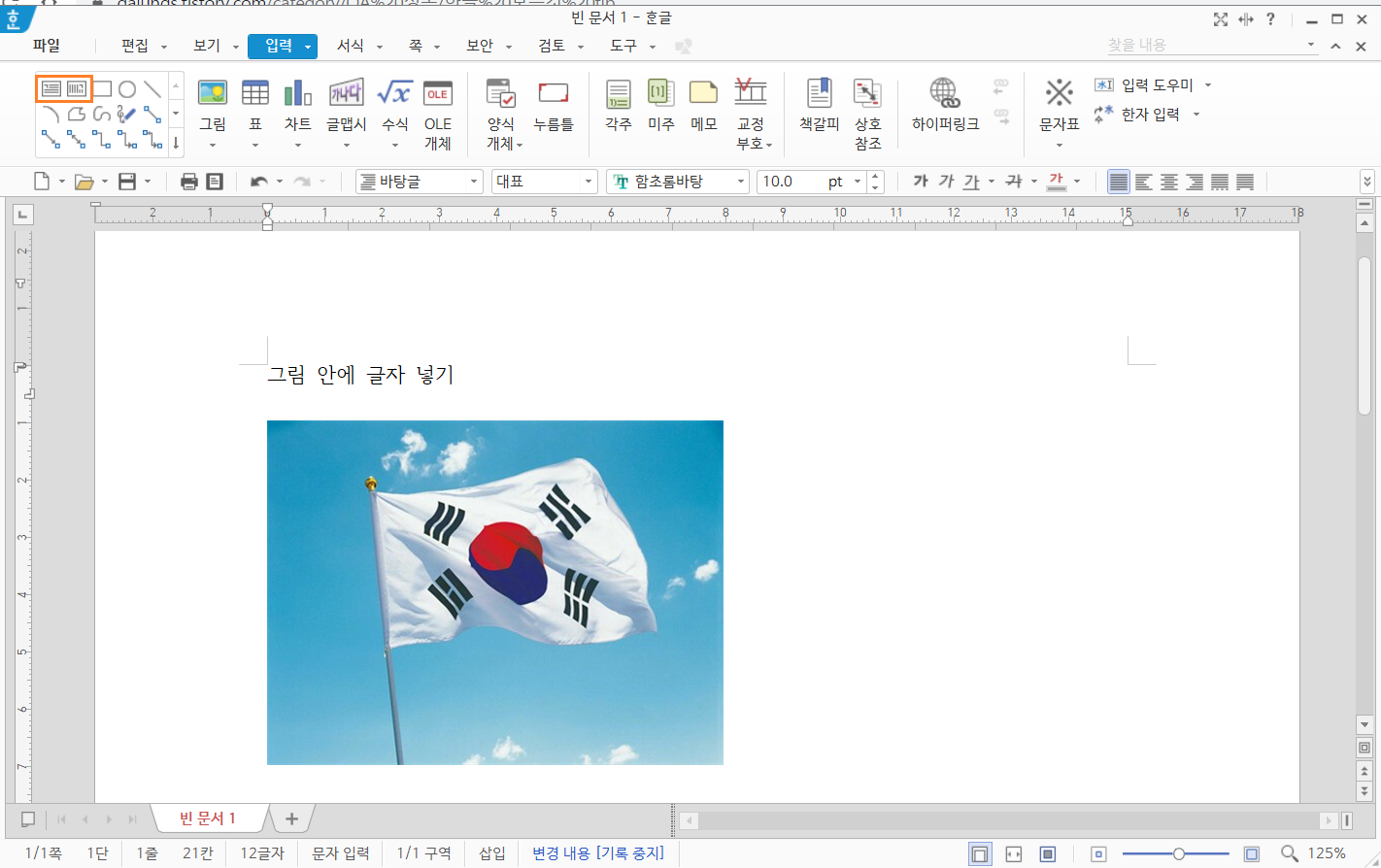Apply distributed paragraph alignment
The image size is (1381, 868).
point(1220,182)
